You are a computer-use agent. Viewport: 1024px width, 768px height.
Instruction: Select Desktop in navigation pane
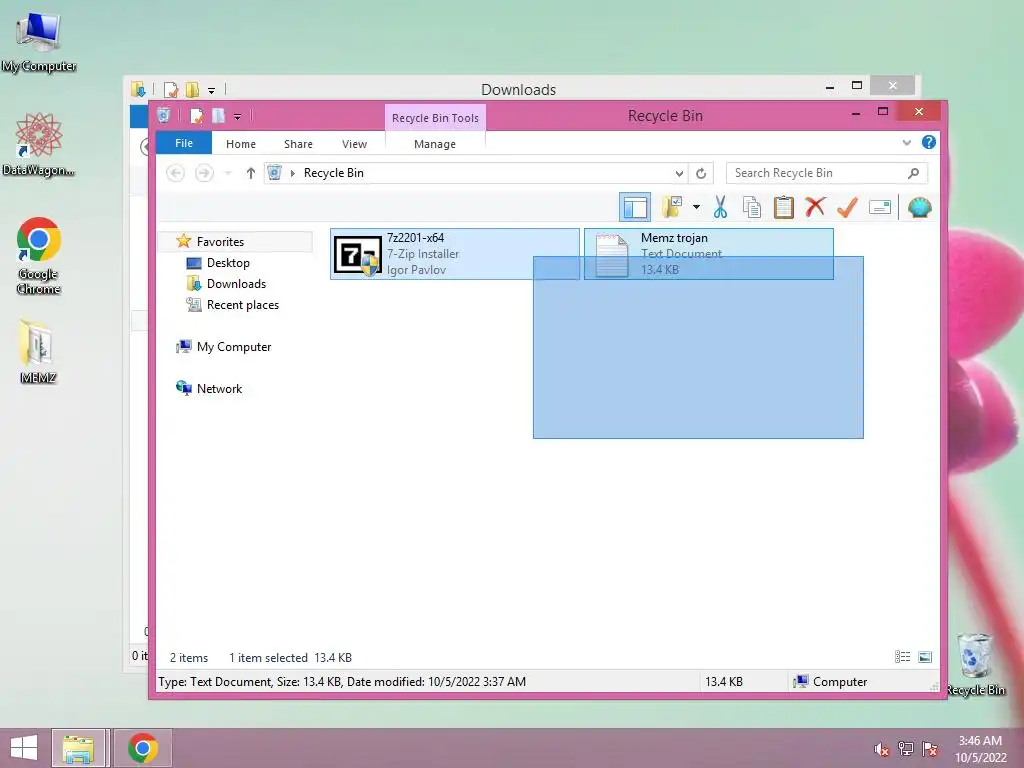click(228, 263)
